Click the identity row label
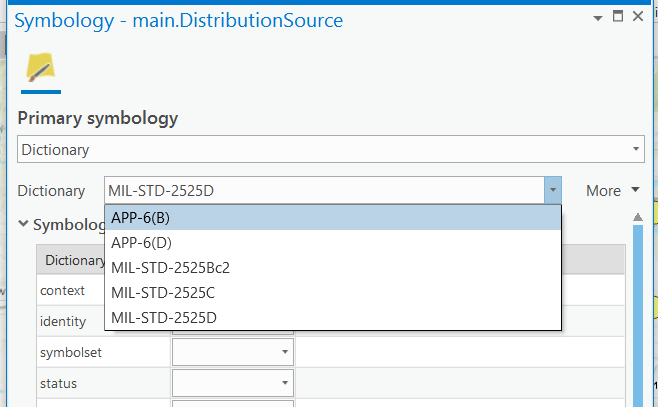This screenshot has width=658, height=407. coord(63,321)
